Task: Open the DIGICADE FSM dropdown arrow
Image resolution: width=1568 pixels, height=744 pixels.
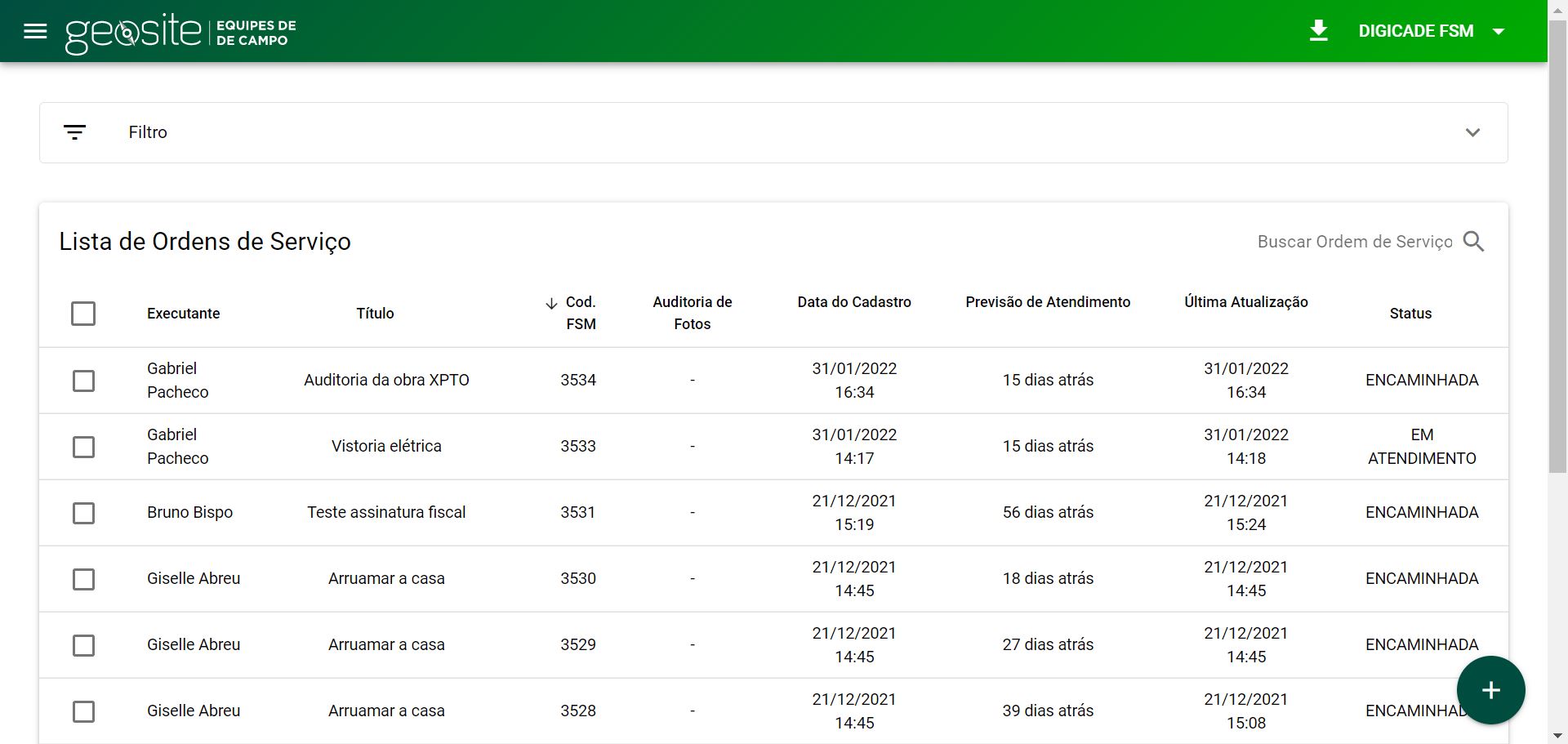Action: pos(1499,31)
